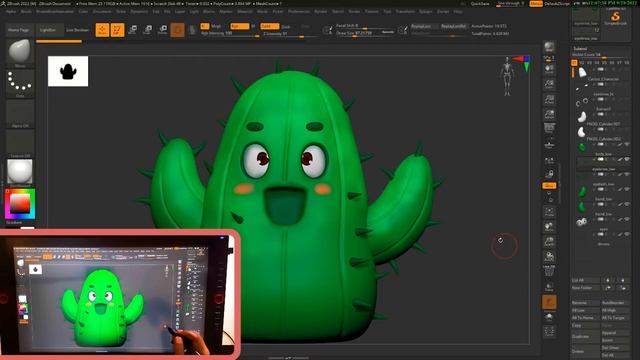This screenshot has height=360, width=640.
Task: Click the Rotate view icon on right shelf
Action: [x=549, y=257]
